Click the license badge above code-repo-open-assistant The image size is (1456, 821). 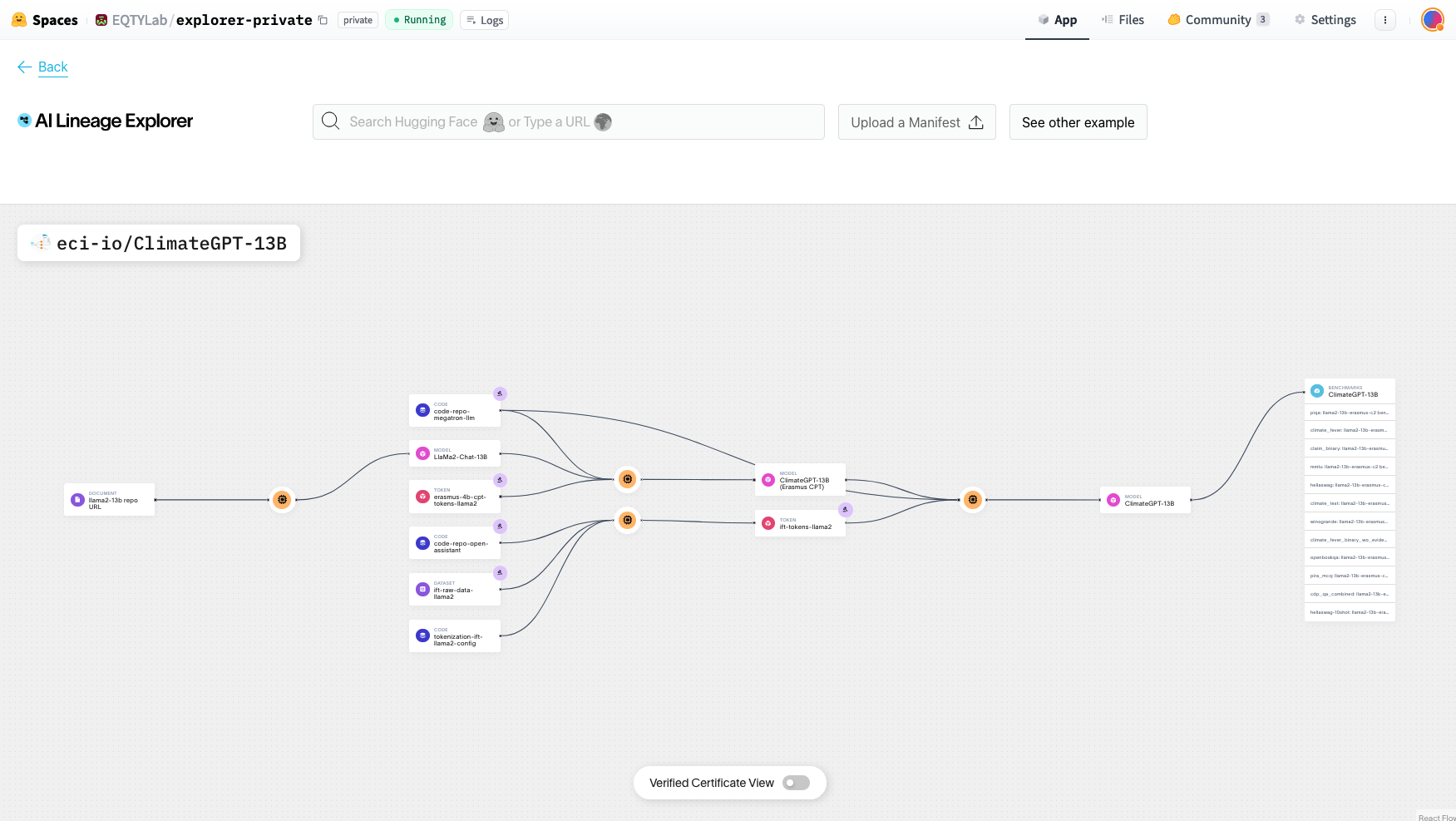coord(500,527)
